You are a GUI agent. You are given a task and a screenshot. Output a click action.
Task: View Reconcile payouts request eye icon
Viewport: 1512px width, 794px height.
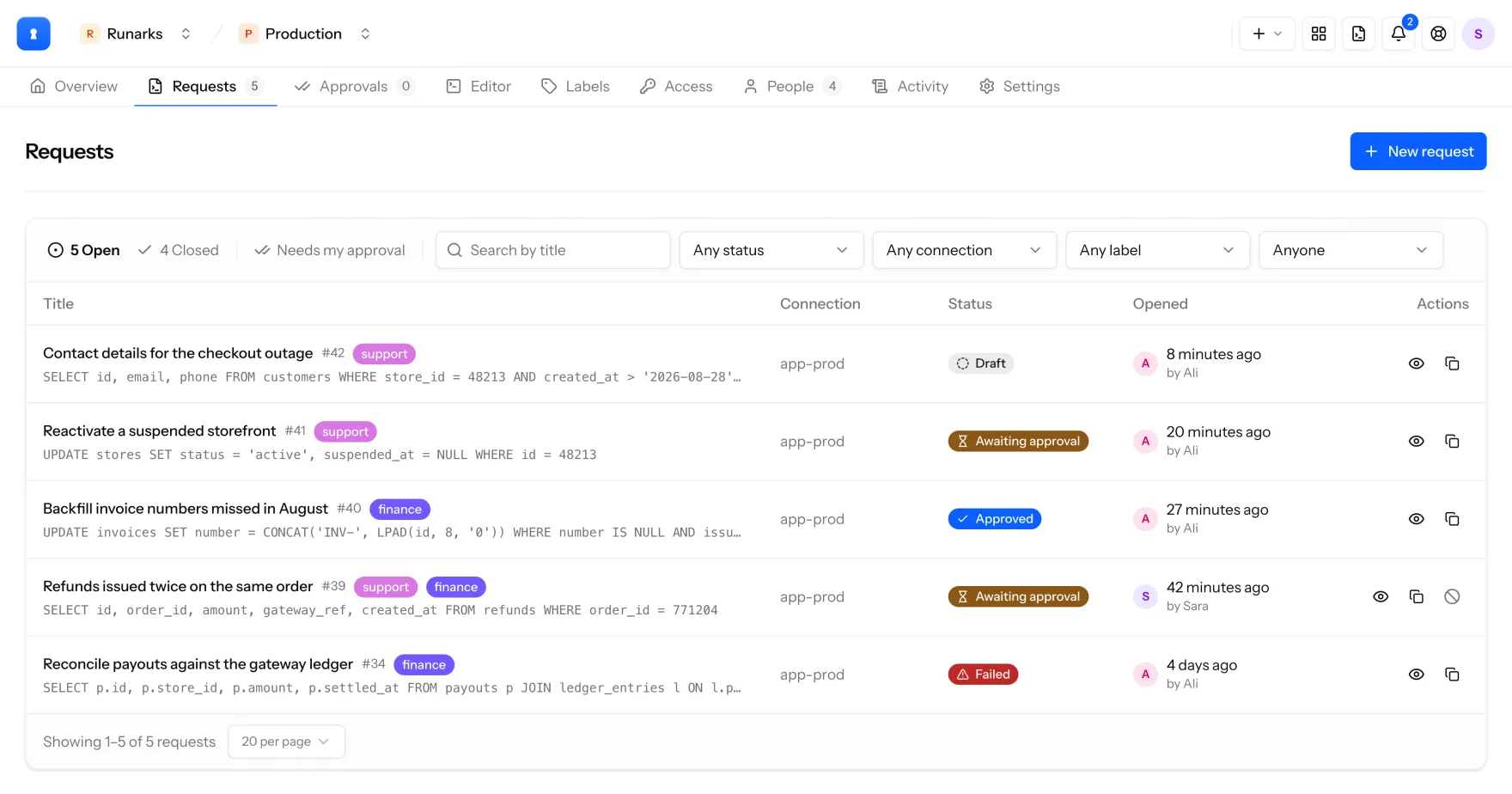click(x=1417, y=675)
